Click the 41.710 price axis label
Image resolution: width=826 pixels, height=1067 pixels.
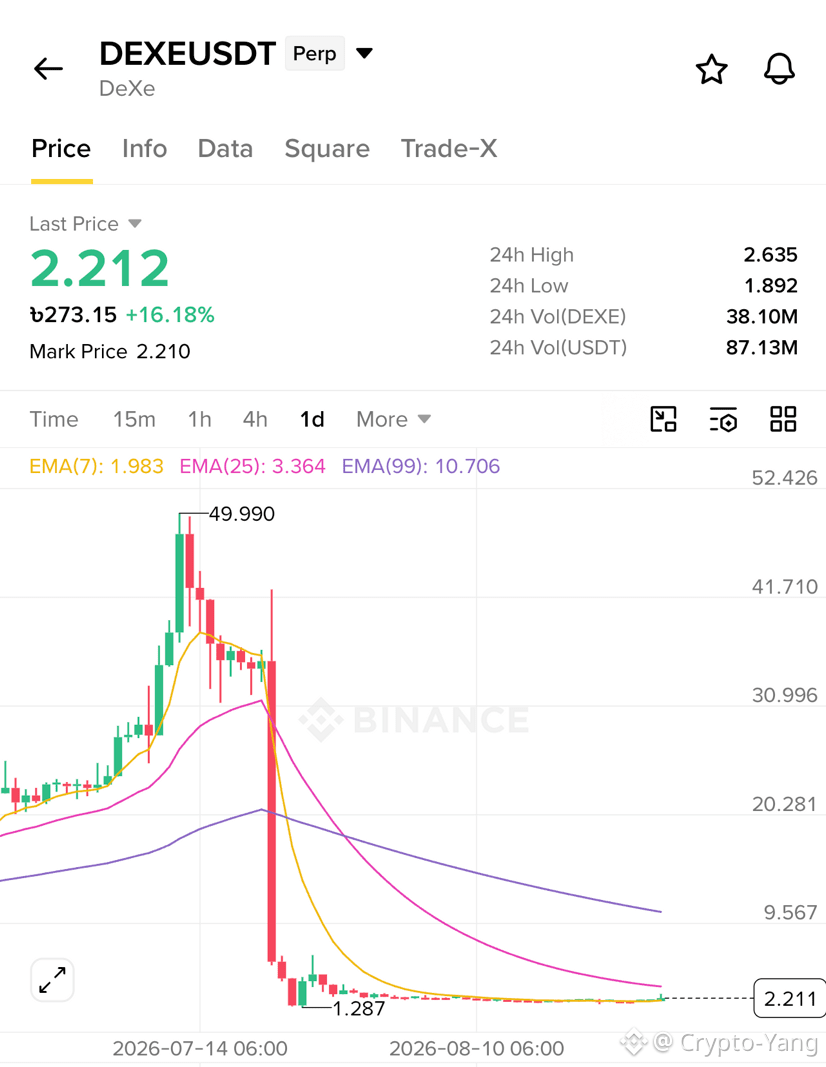pyautogui.click(x=784, y=587)
